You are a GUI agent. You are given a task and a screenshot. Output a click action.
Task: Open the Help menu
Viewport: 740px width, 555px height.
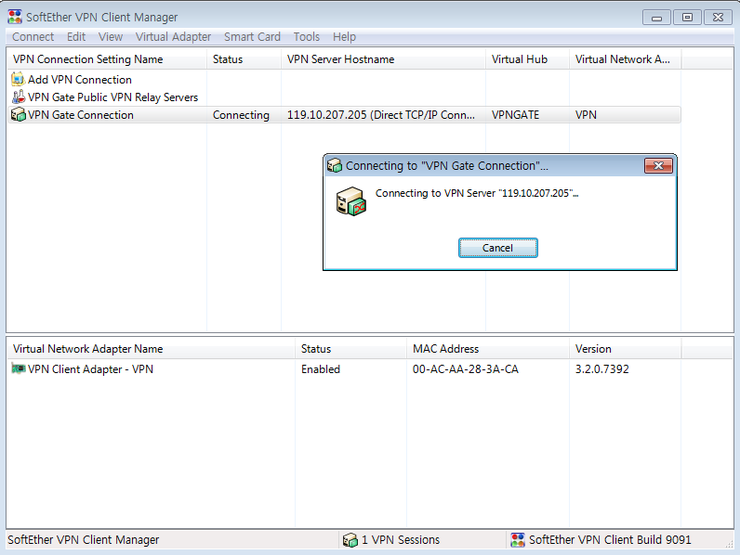coord(344,37)
